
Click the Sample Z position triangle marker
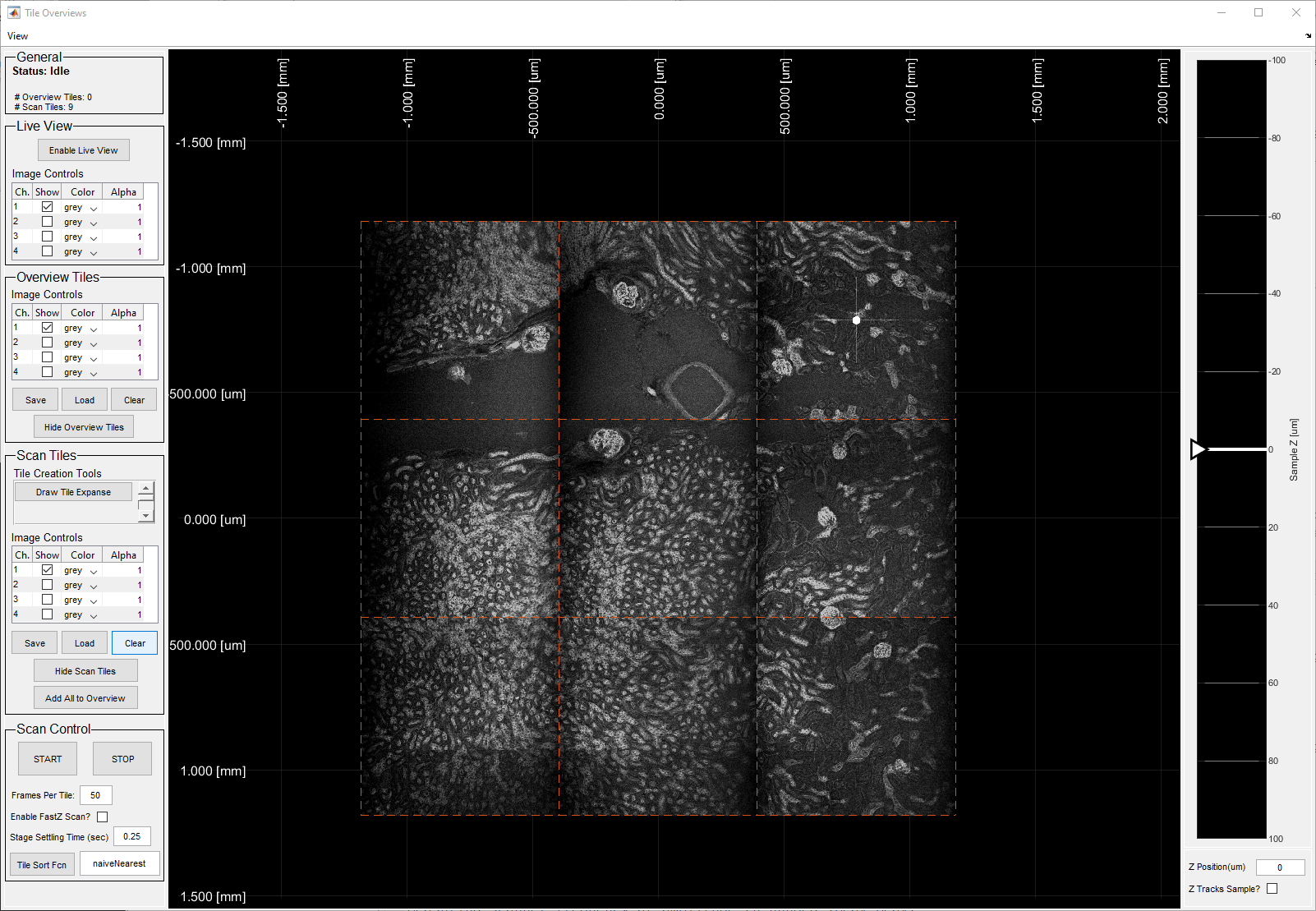(1199, 449)
